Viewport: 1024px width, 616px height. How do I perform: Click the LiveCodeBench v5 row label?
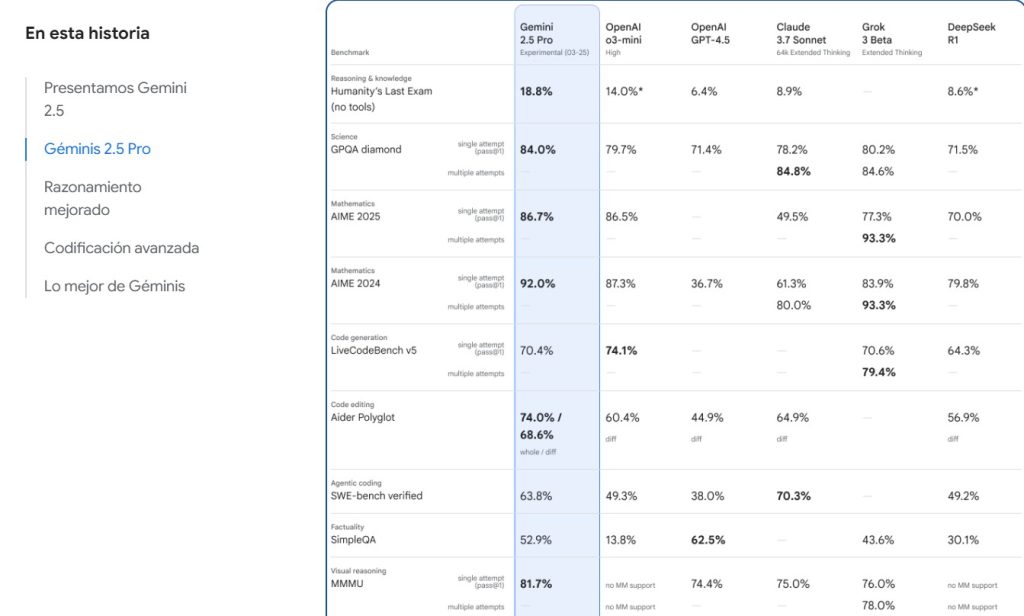tap(373, 351)
